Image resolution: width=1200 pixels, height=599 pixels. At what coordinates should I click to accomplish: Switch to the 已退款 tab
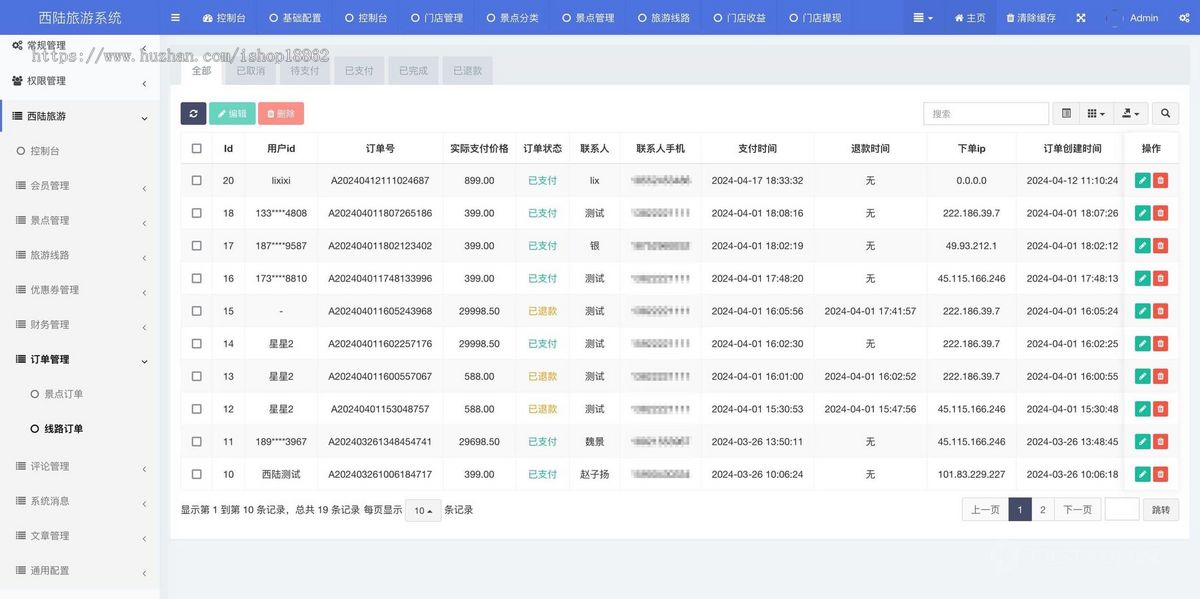pyautogui.click(x=466, y=70)
